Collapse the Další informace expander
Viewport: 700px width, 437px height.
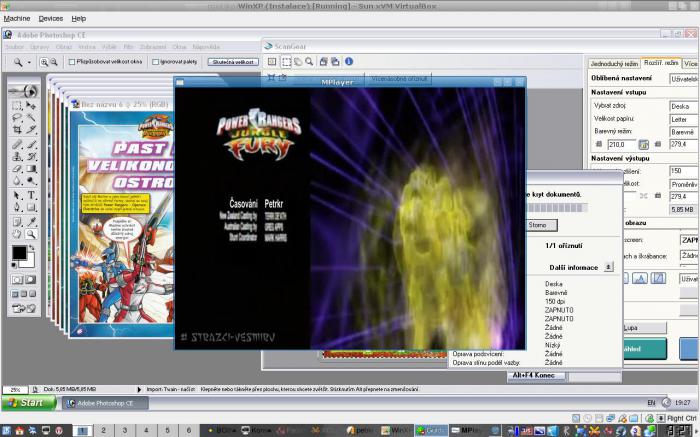pyautogui.click(x=608, y=267)
